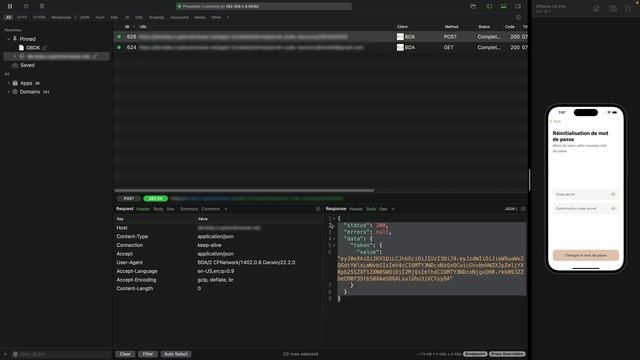Select the WebSocket filter tab

[61, 18]
